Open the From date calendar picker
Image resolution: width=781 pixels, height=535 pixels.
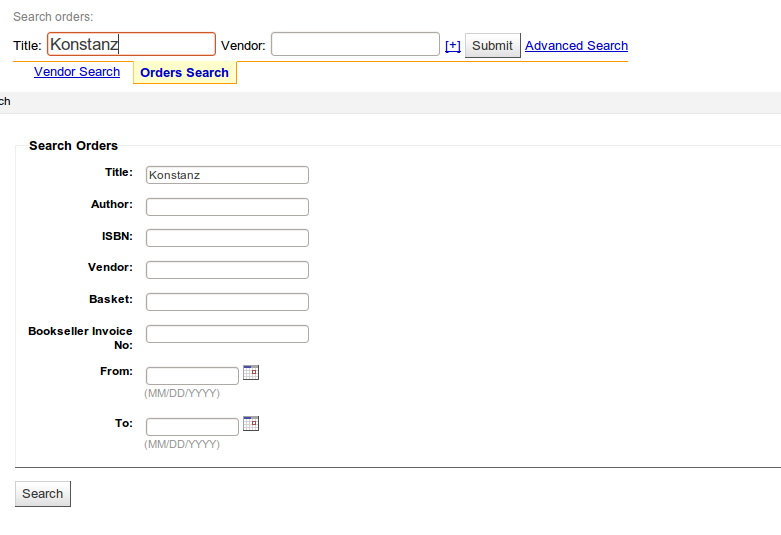(x=251, y=372)
